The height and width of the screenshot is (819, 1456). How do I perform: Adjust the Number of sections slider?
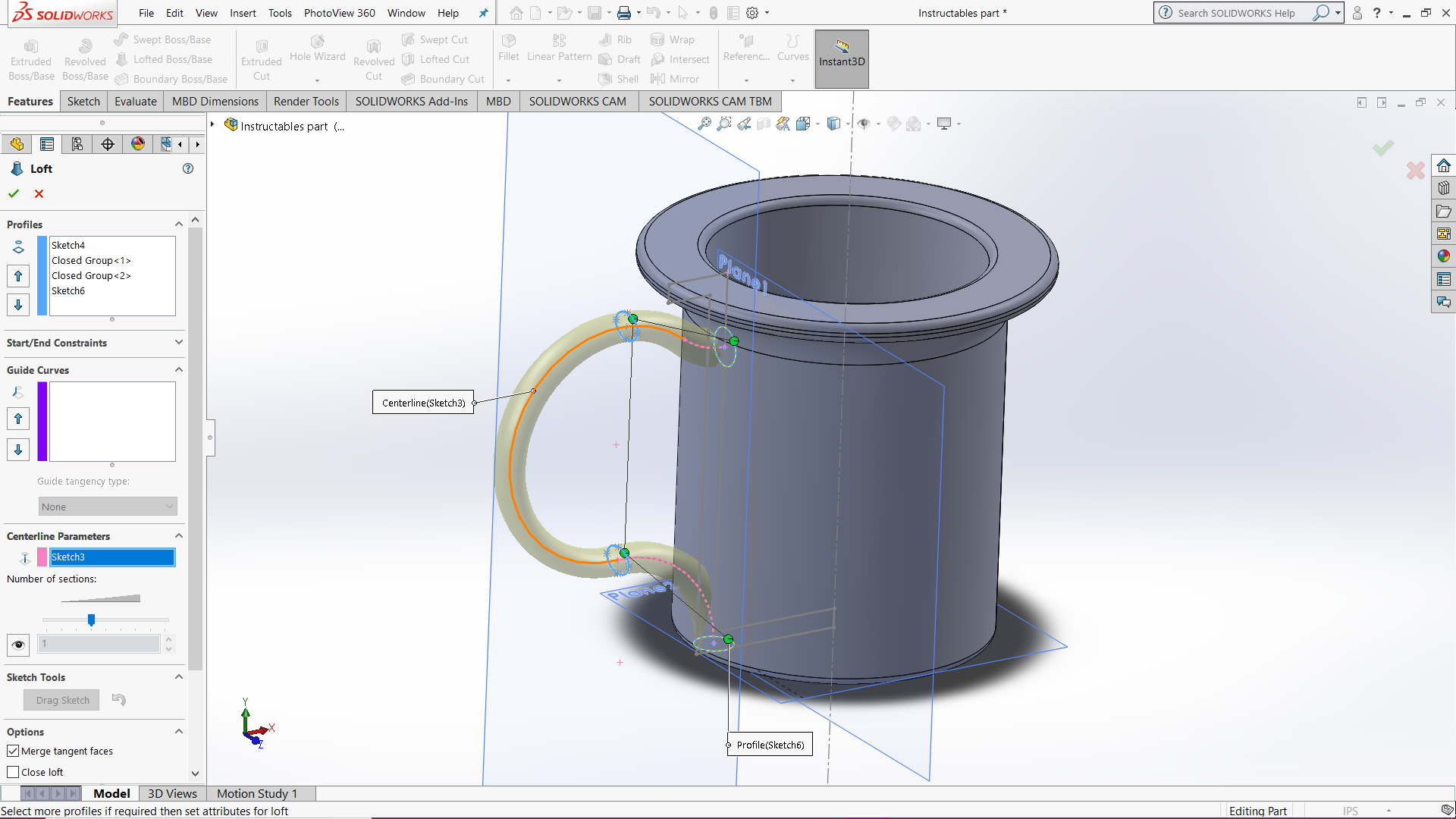pos(91,620)
